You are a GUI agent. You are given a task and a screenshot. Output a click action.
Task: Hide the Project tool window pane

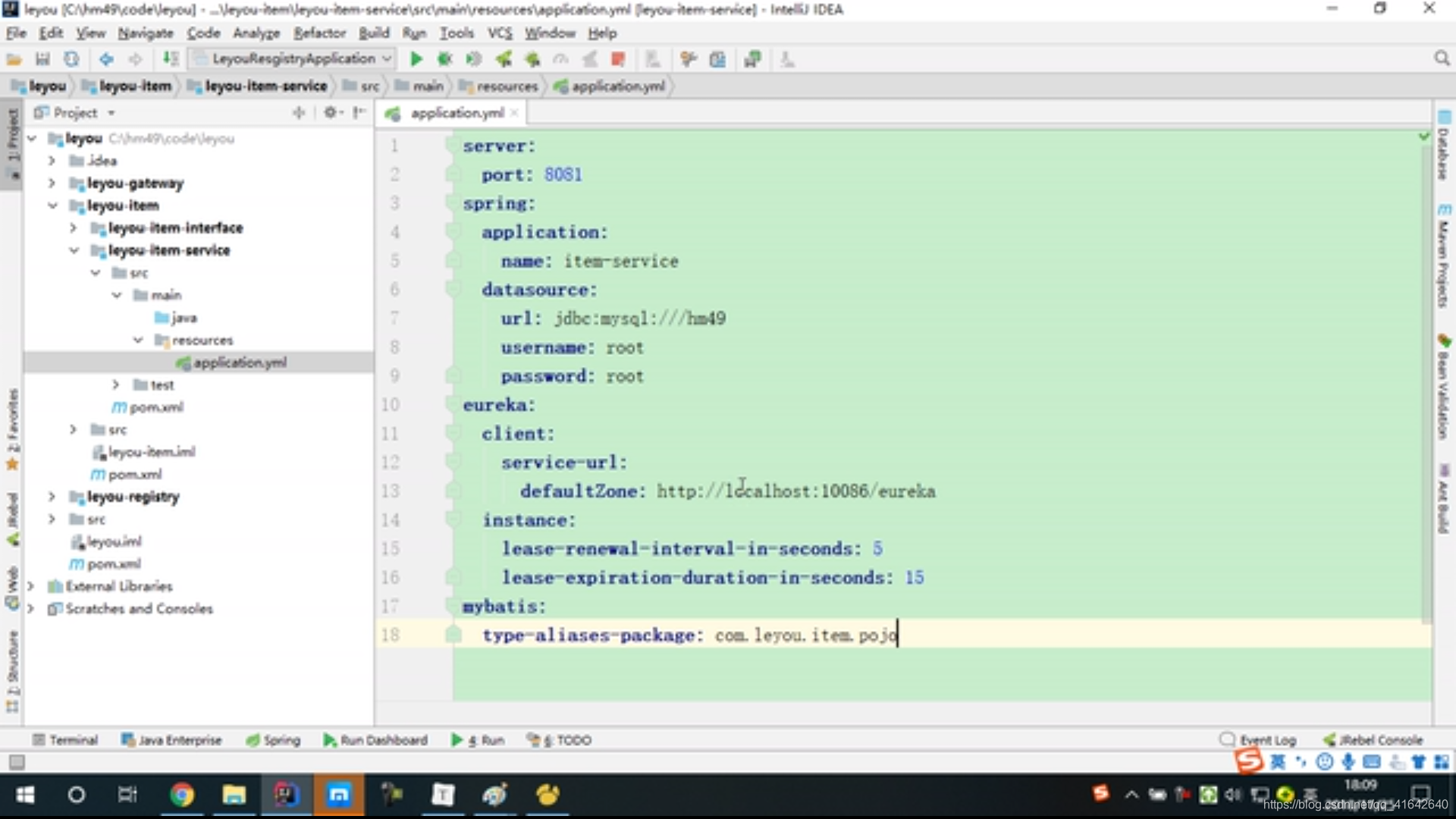[359, 112]
